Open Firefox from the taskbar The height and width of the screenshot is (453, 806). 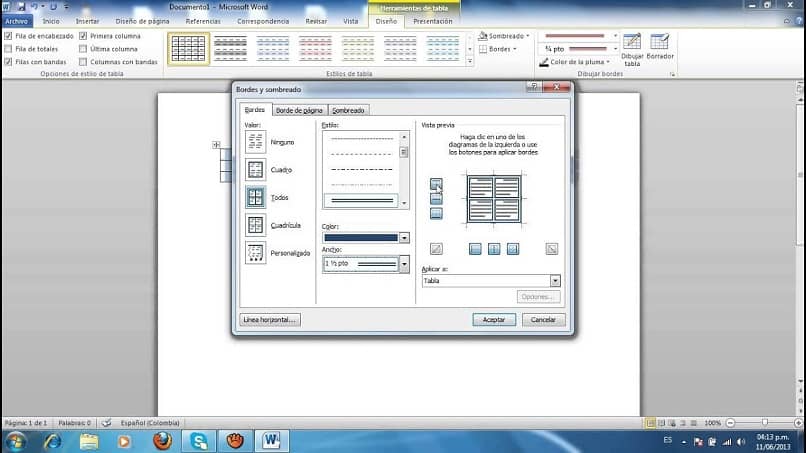[x=162, y=441]
